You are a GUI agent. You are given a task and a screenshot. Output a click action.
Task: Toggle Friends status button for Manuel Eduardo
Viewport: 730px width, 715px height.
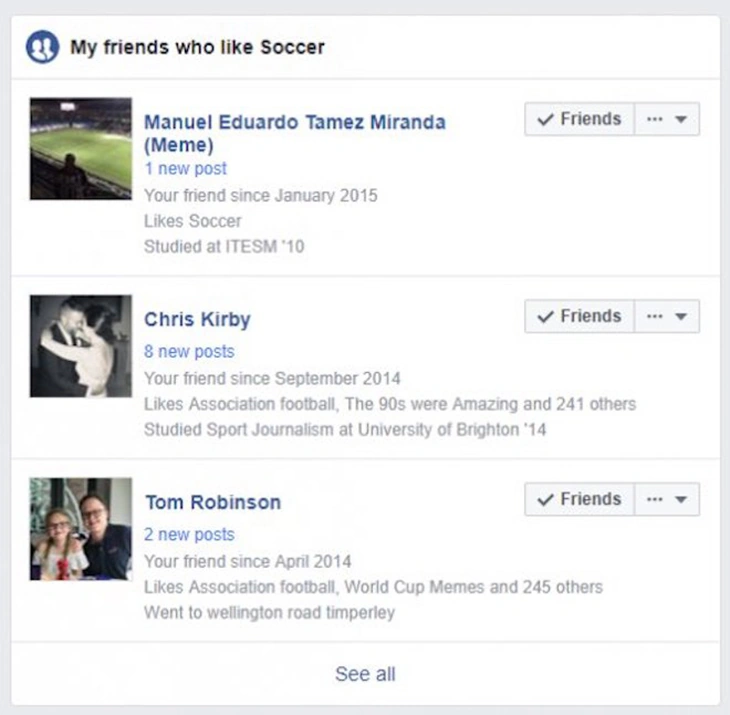pos(580,119)
